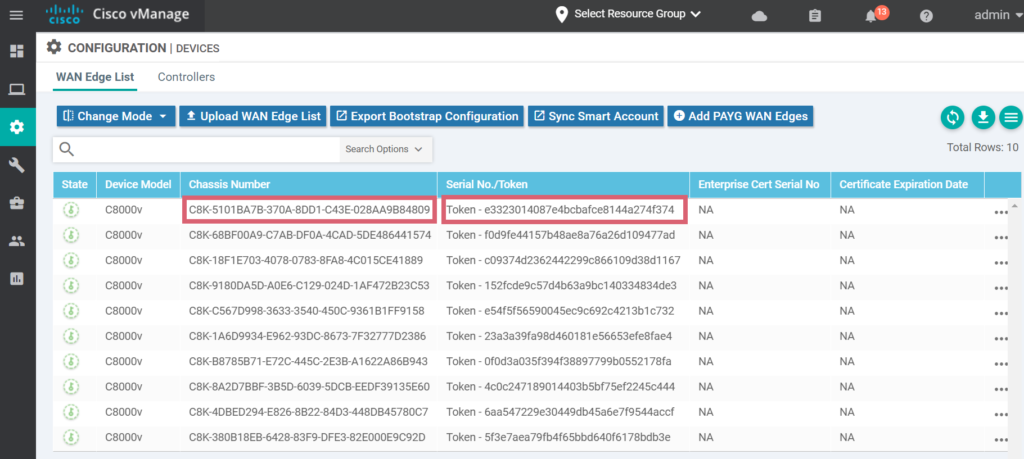The image size is (1024, 459).
Task: Expand the Change Mode dropdown
Action: click(116, 116)
